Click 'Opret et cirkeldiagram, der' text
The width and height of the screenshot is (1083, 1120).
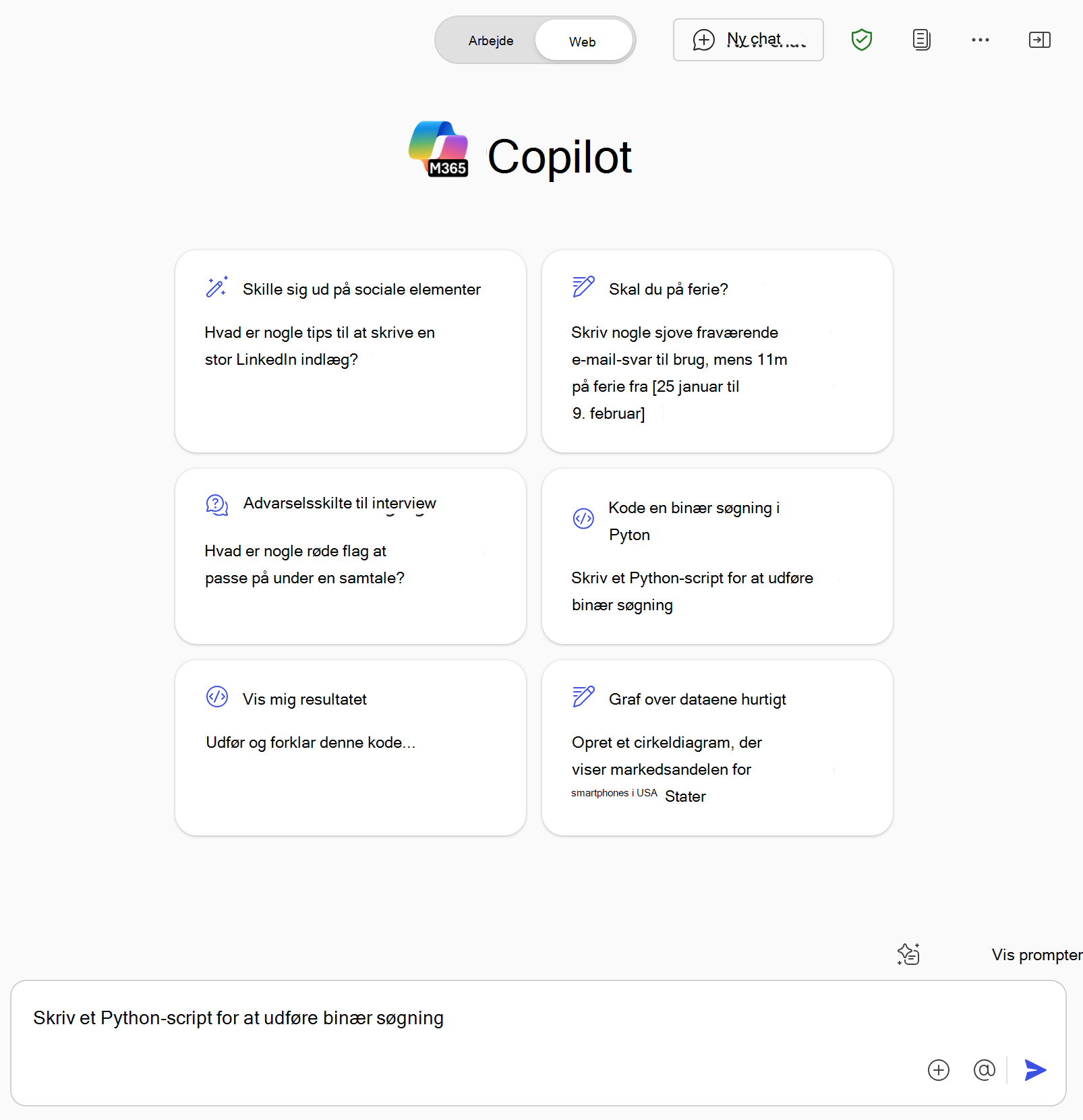point(667,742)
